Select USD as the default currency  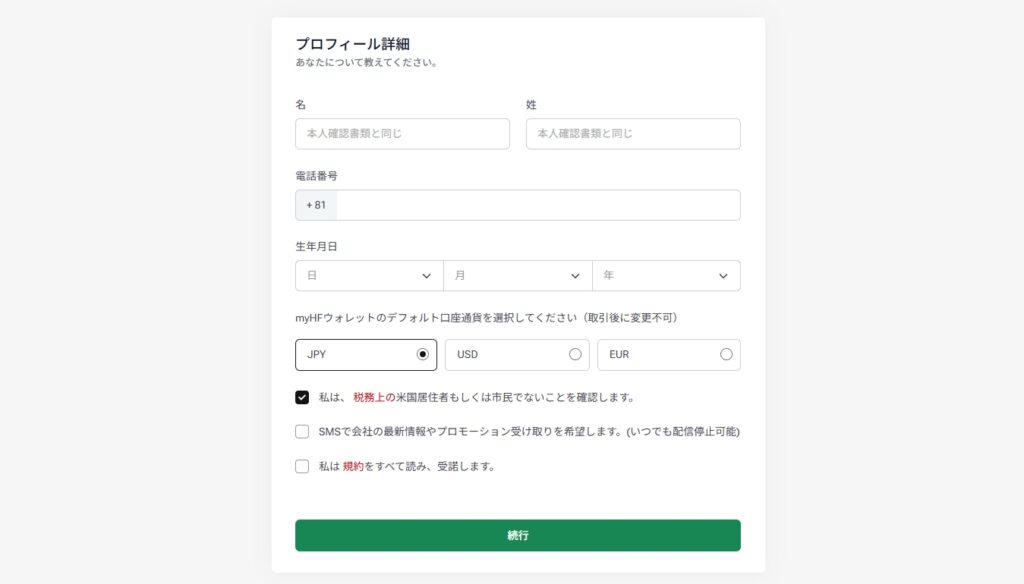[517, 355]
